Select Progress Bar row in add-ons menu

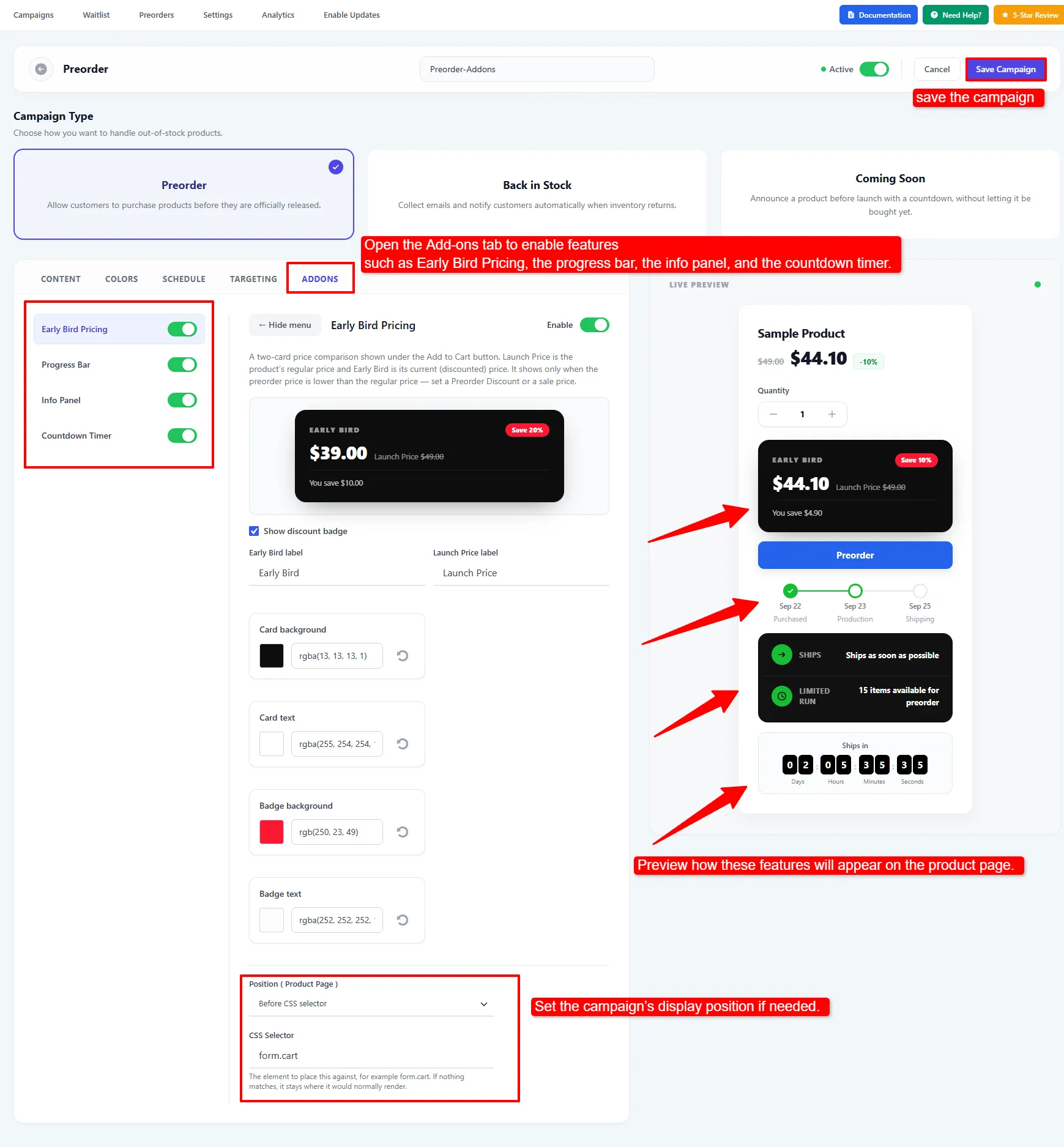click(x=119, y=365)
